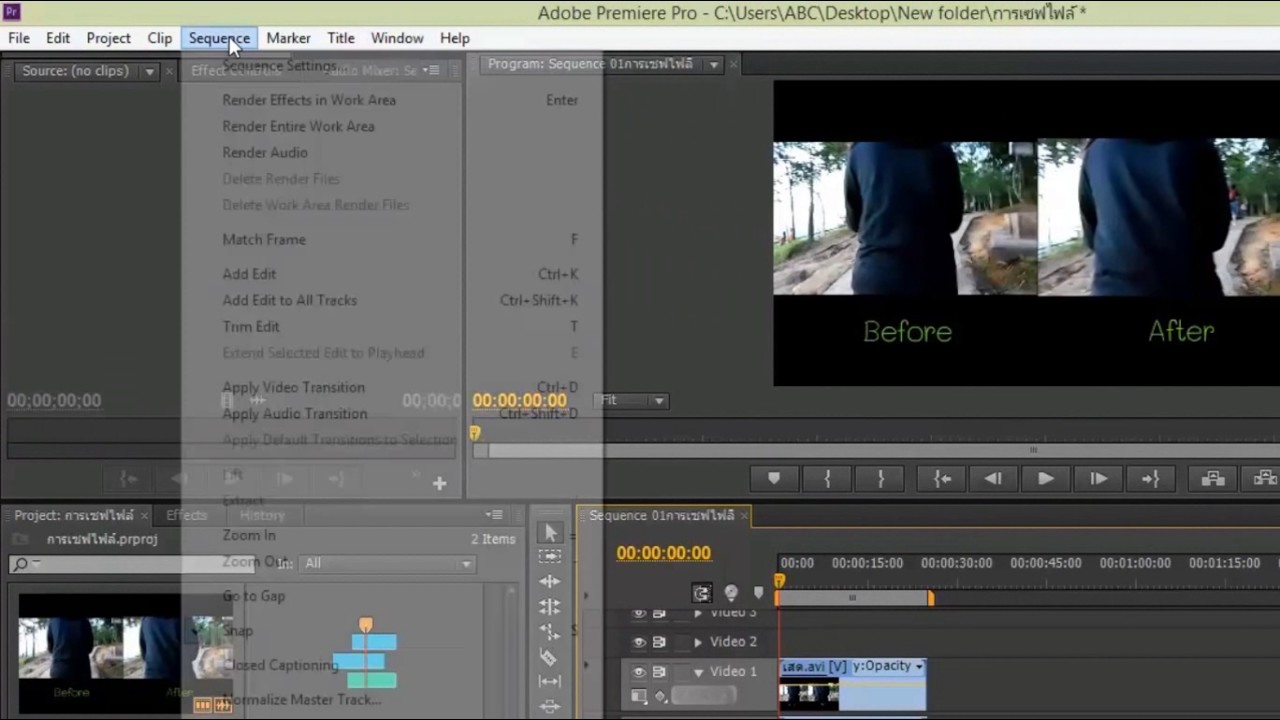The height and width of the screenshot is (720, 1280).
Task: Click Show Keyframes icon on Video 1
Action: (x=660, y=696)
